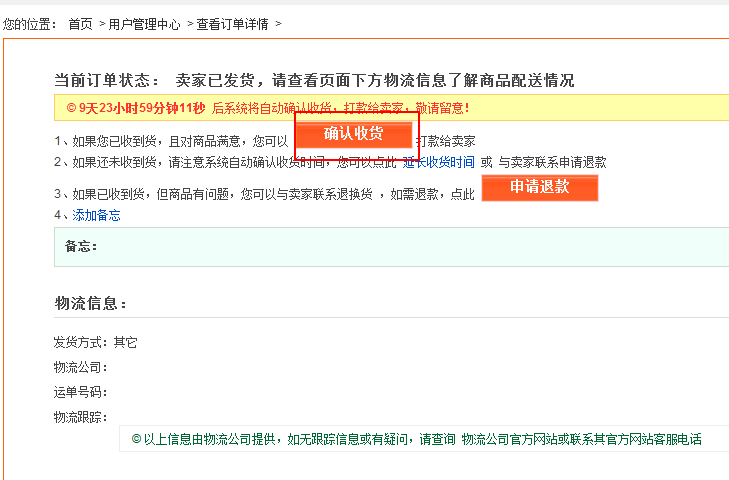This screenshot has height=480, width=729.
Task: Click text 与卖家联系申请退款
Action: 552,162
